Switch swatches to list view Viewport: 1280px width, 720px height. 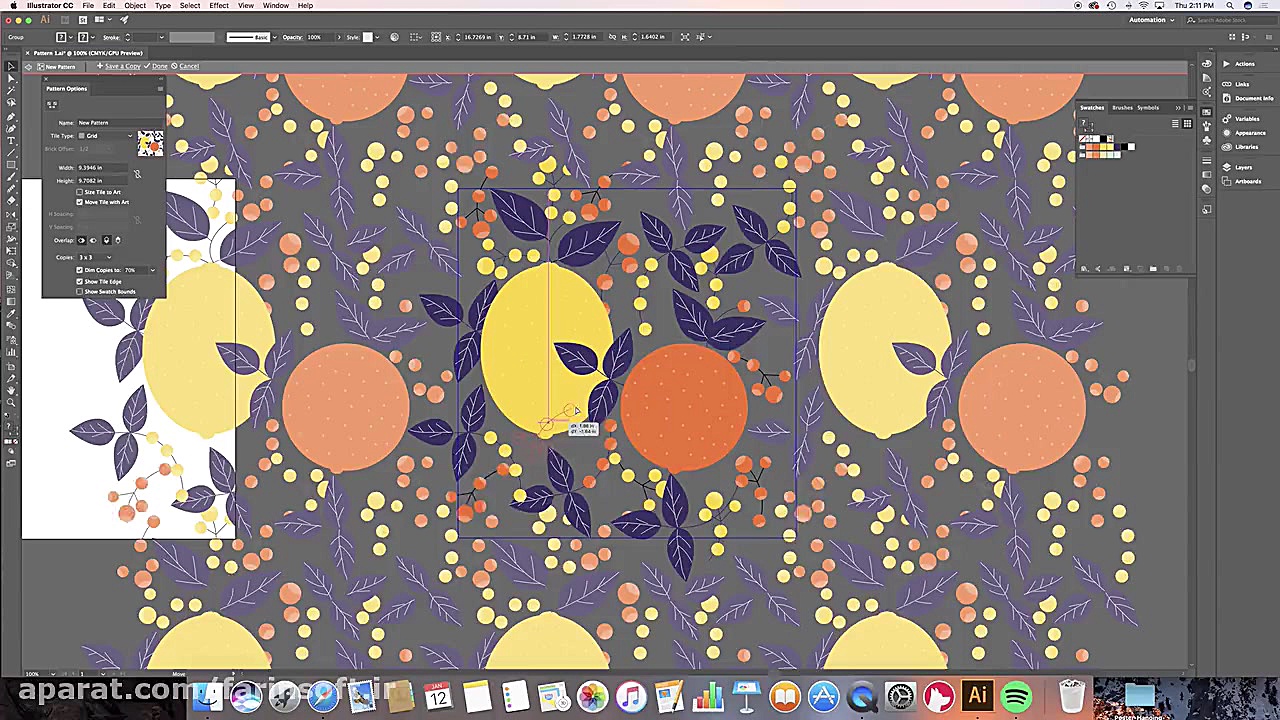click(1175, 124)
